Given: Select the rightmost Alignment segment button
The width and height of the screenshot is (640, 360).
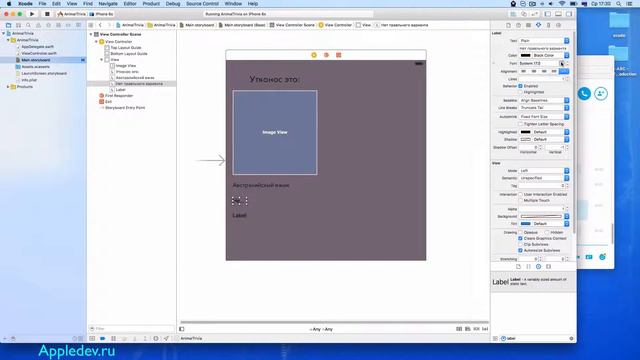Looking at the screenshot, I should pyautogui.click(x=564, y=71).
